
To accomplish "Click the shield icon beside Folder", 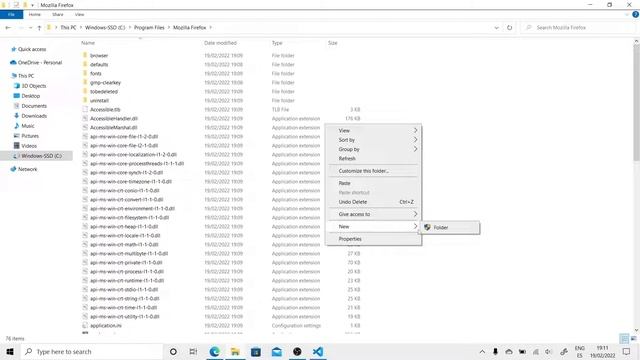I will point(427,228).
